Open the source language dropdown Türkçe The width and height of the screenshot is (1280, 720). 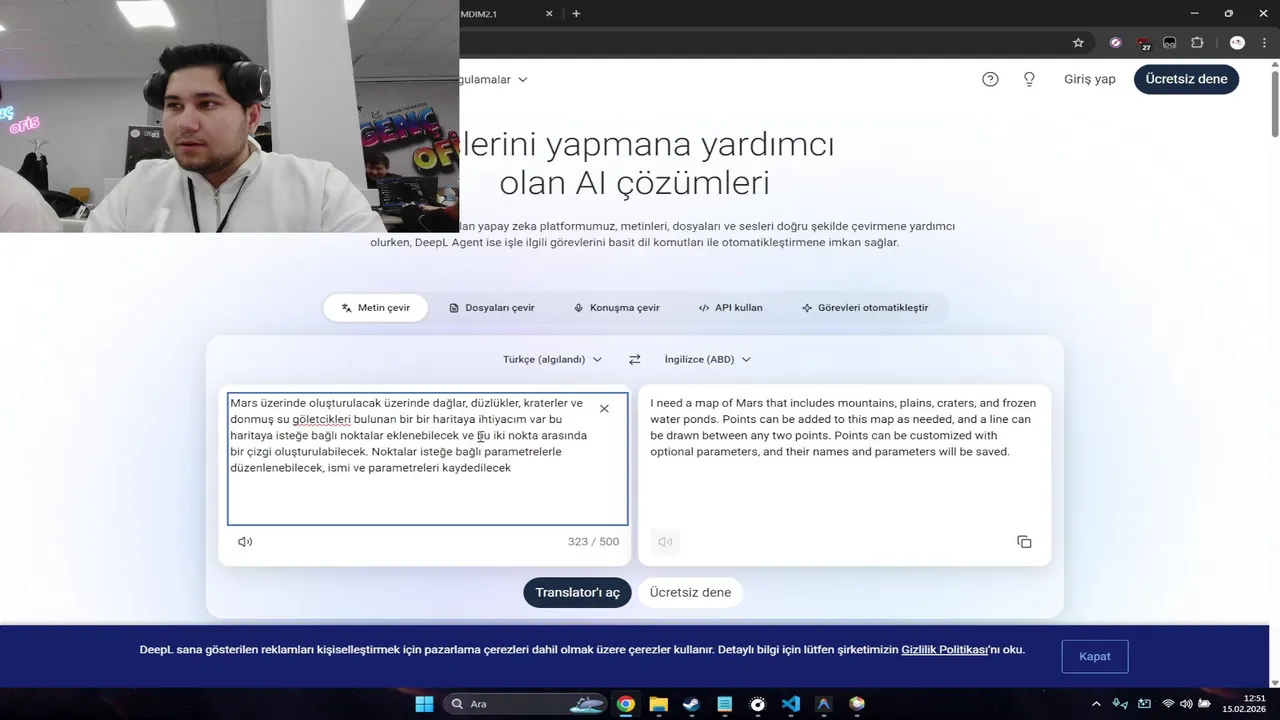(x=552, y=359)
